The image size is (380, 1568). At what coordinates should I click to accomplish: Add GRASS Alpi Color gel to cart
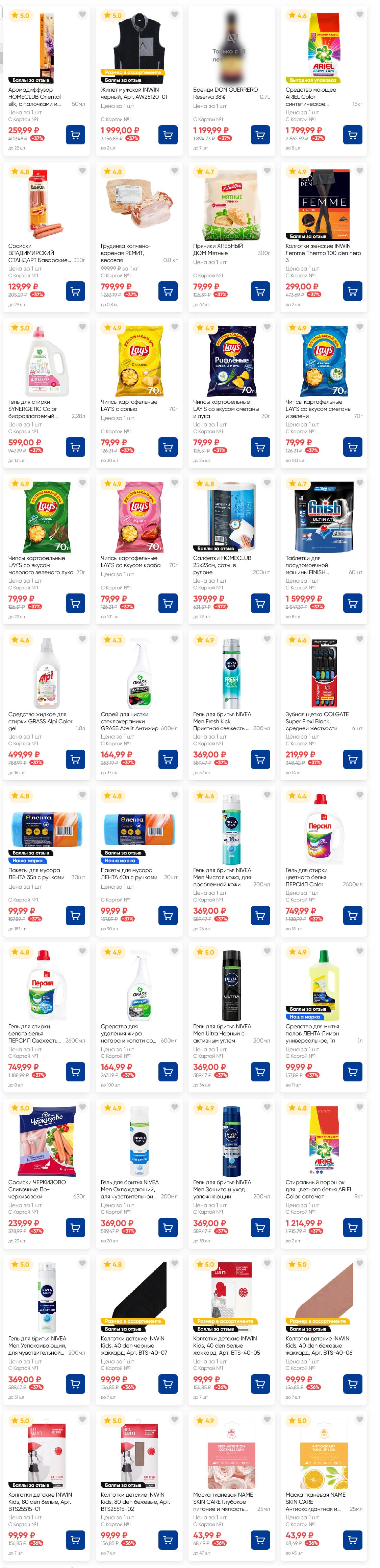click(x=75, y=759)
